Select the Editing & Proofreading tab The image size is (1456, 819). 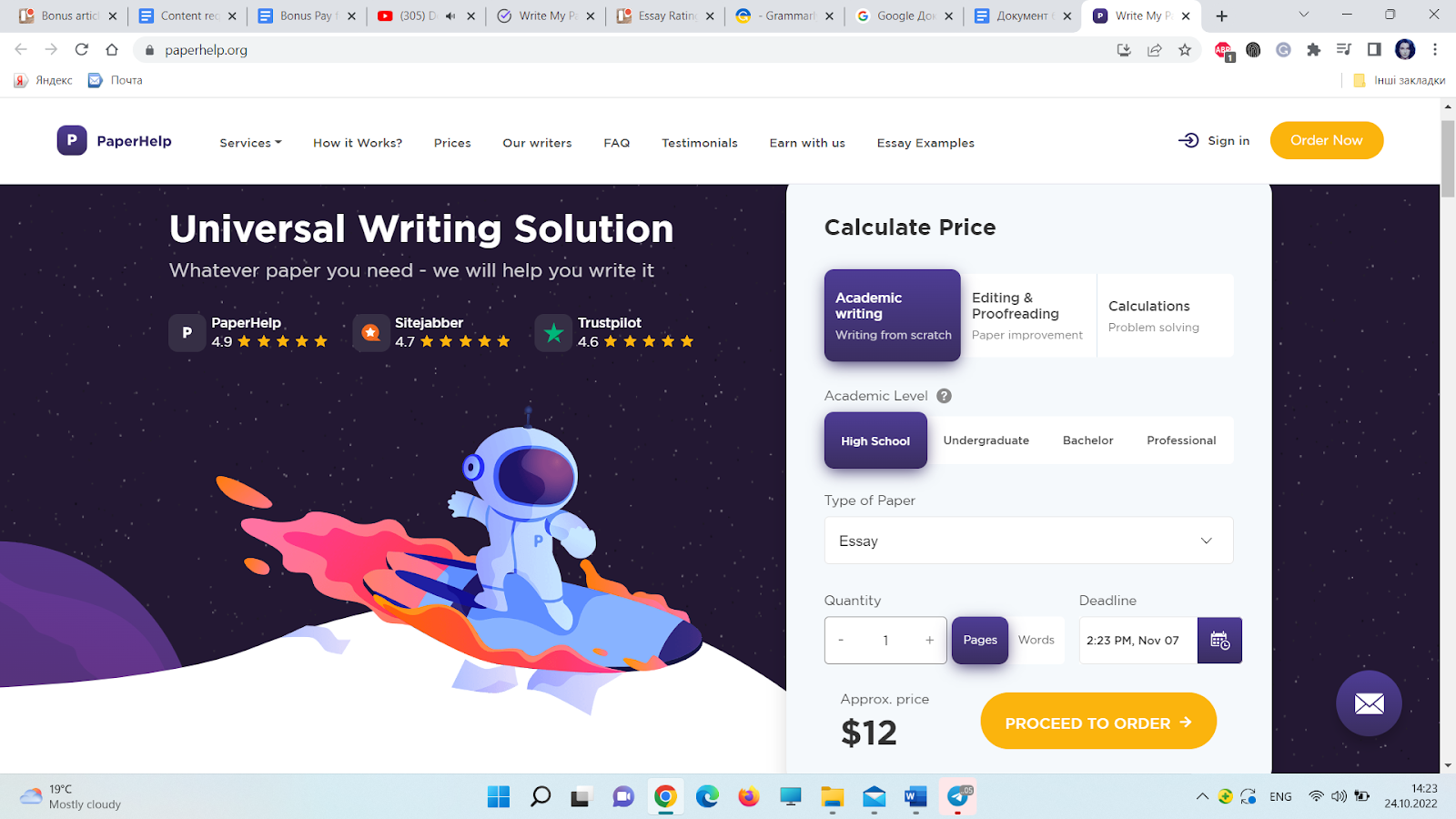coord(1028,316)
